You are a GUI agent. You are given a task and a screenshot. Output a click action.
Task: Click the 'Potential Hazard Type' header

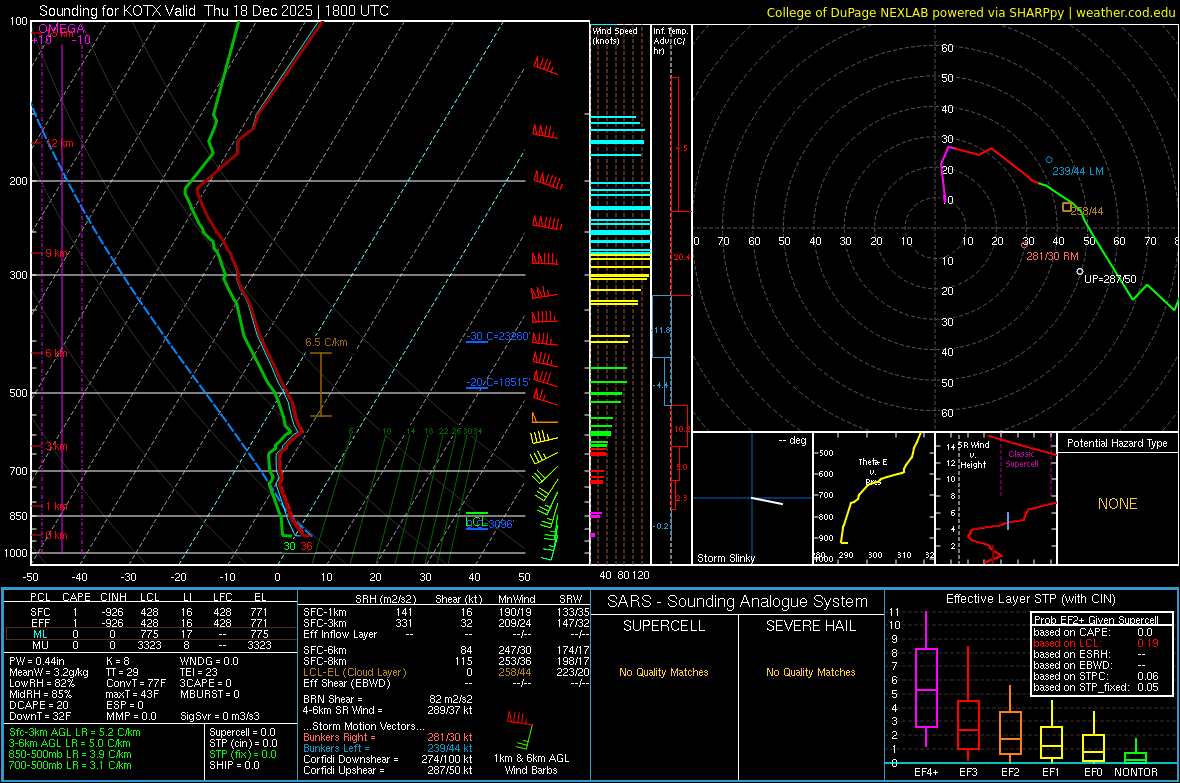pos(1117,443)
